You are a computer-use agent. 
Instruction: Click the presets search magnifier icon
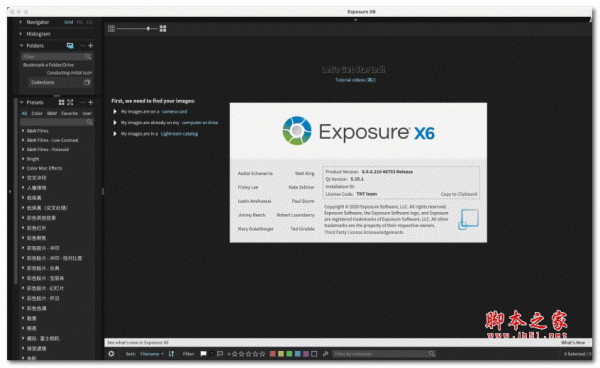point(89,122)
